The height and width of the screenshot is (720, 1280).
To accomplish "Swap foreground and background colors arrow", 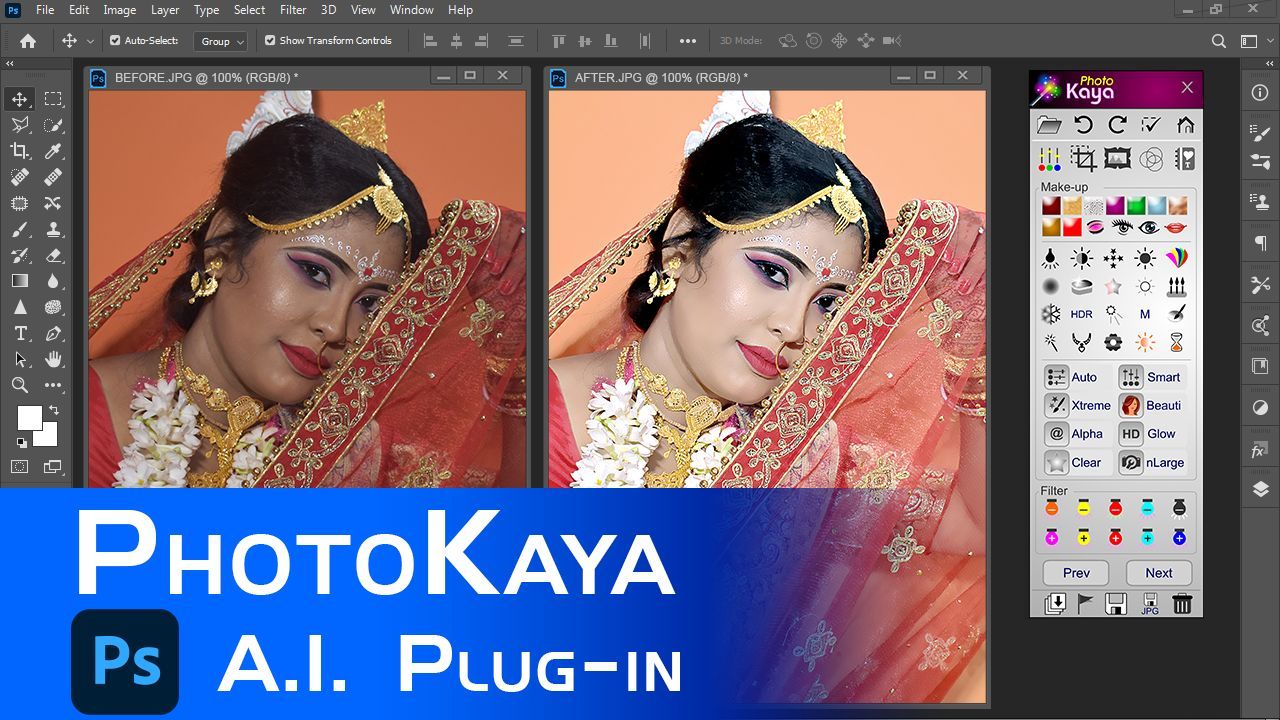I will (53, 410).
